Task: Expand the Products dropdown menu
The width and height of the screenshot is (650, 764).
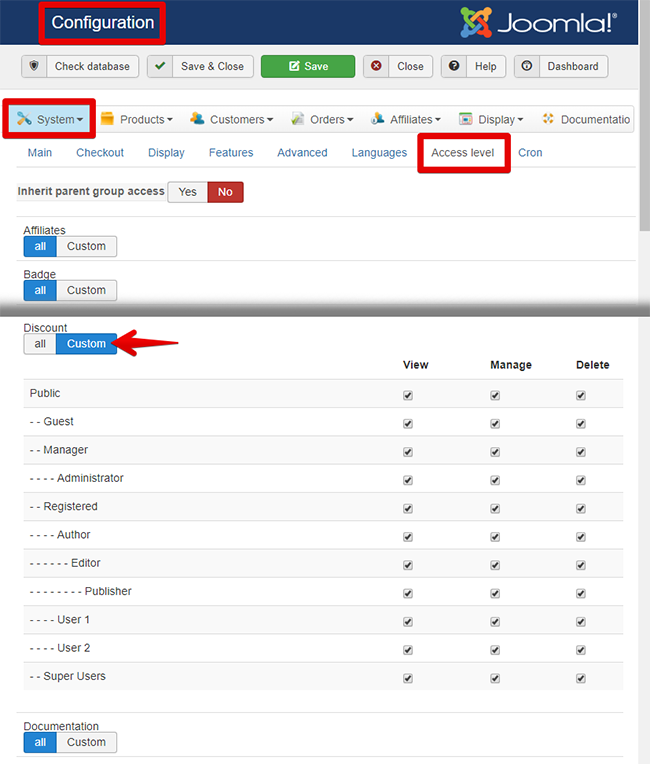Action: pyautogui.click(x=137, y=119)
